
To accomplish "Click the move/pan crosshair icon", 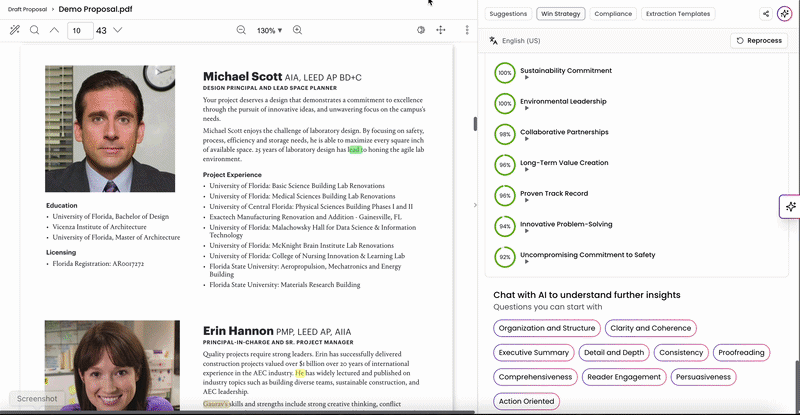I will [441, 30].
